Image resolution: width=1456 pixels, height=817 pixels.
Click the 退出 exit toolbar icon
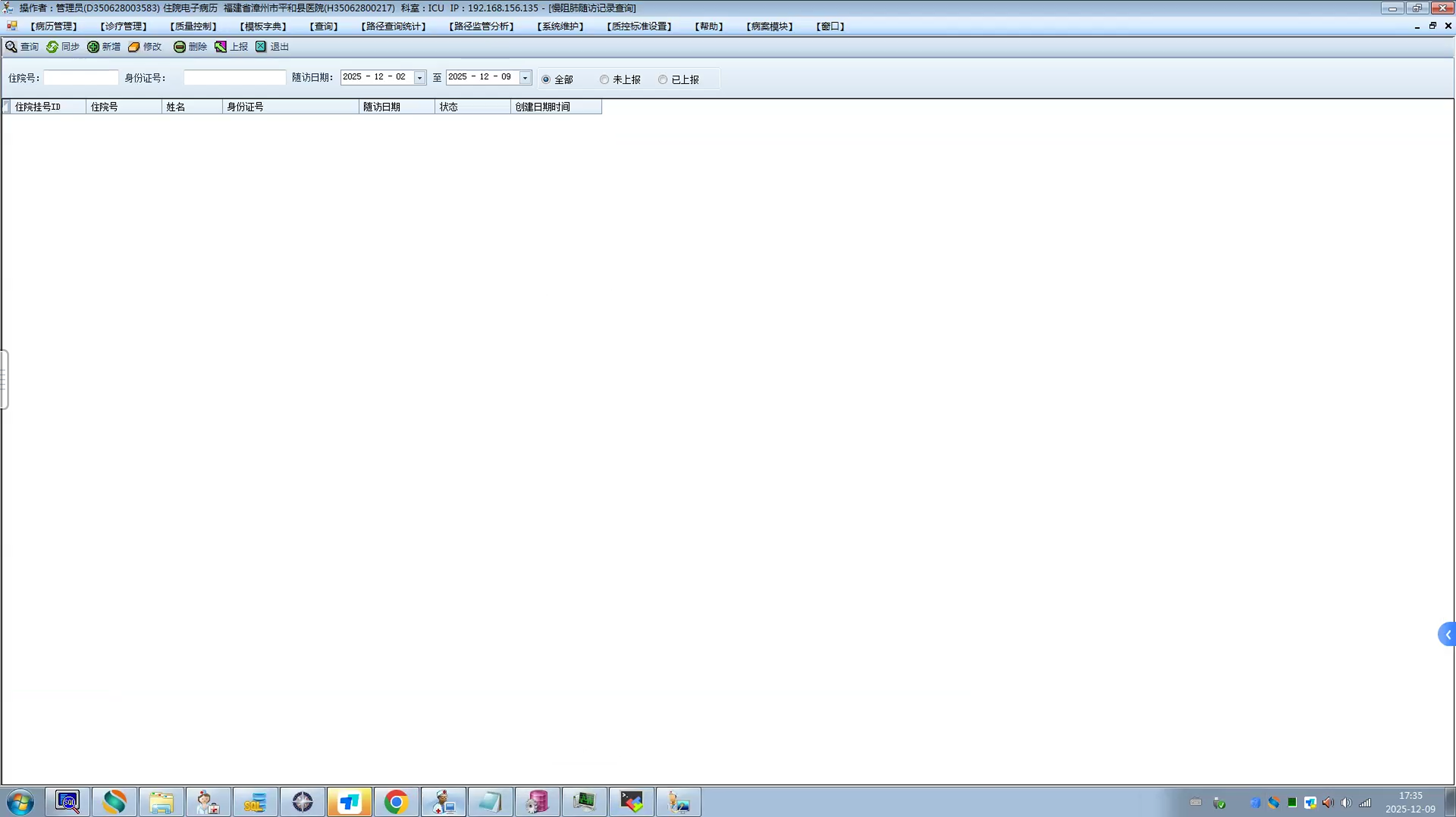(x=261, y=47)
